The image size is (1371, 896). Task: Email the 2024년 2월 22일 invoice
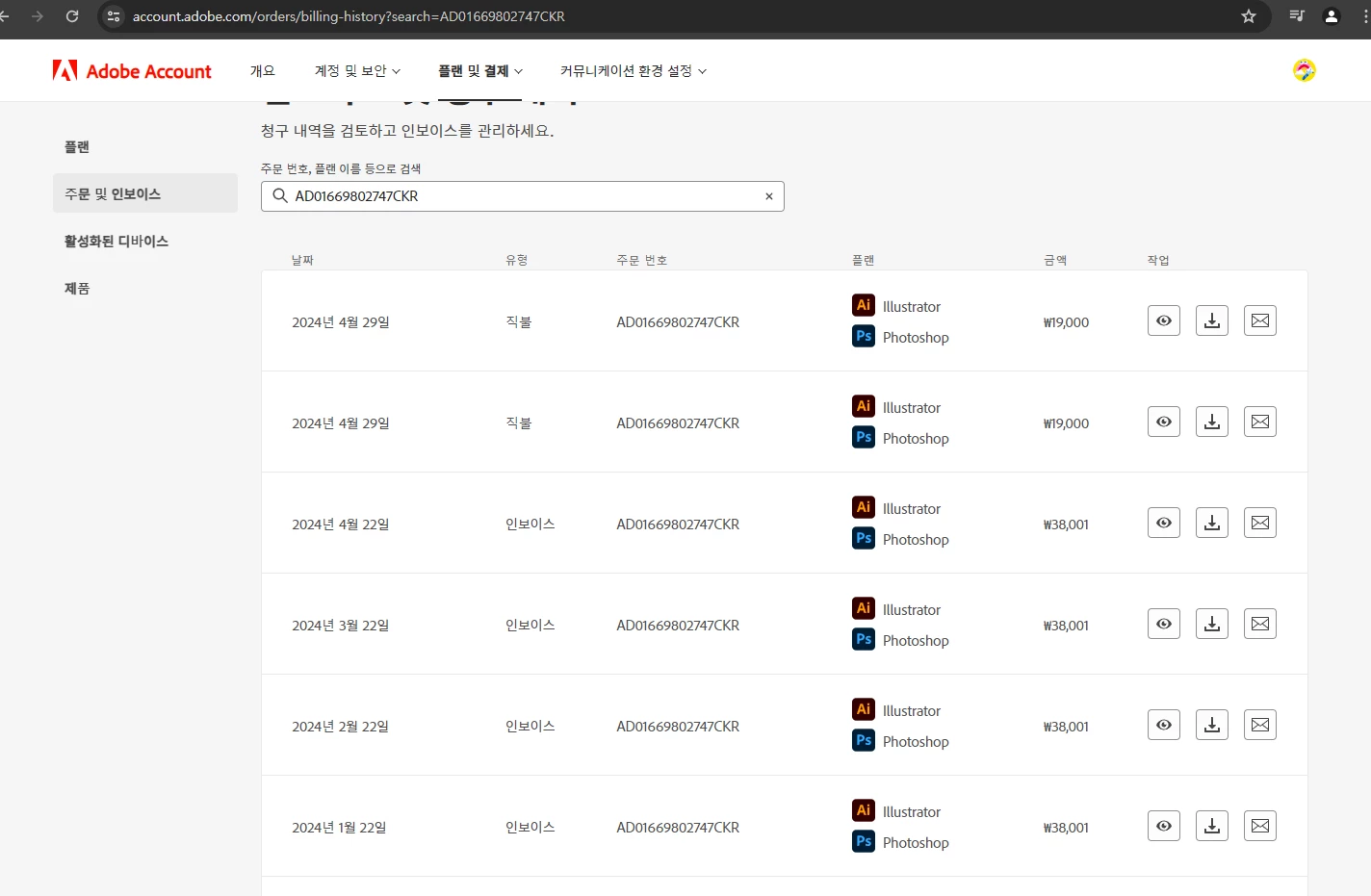click(1259, 725)
